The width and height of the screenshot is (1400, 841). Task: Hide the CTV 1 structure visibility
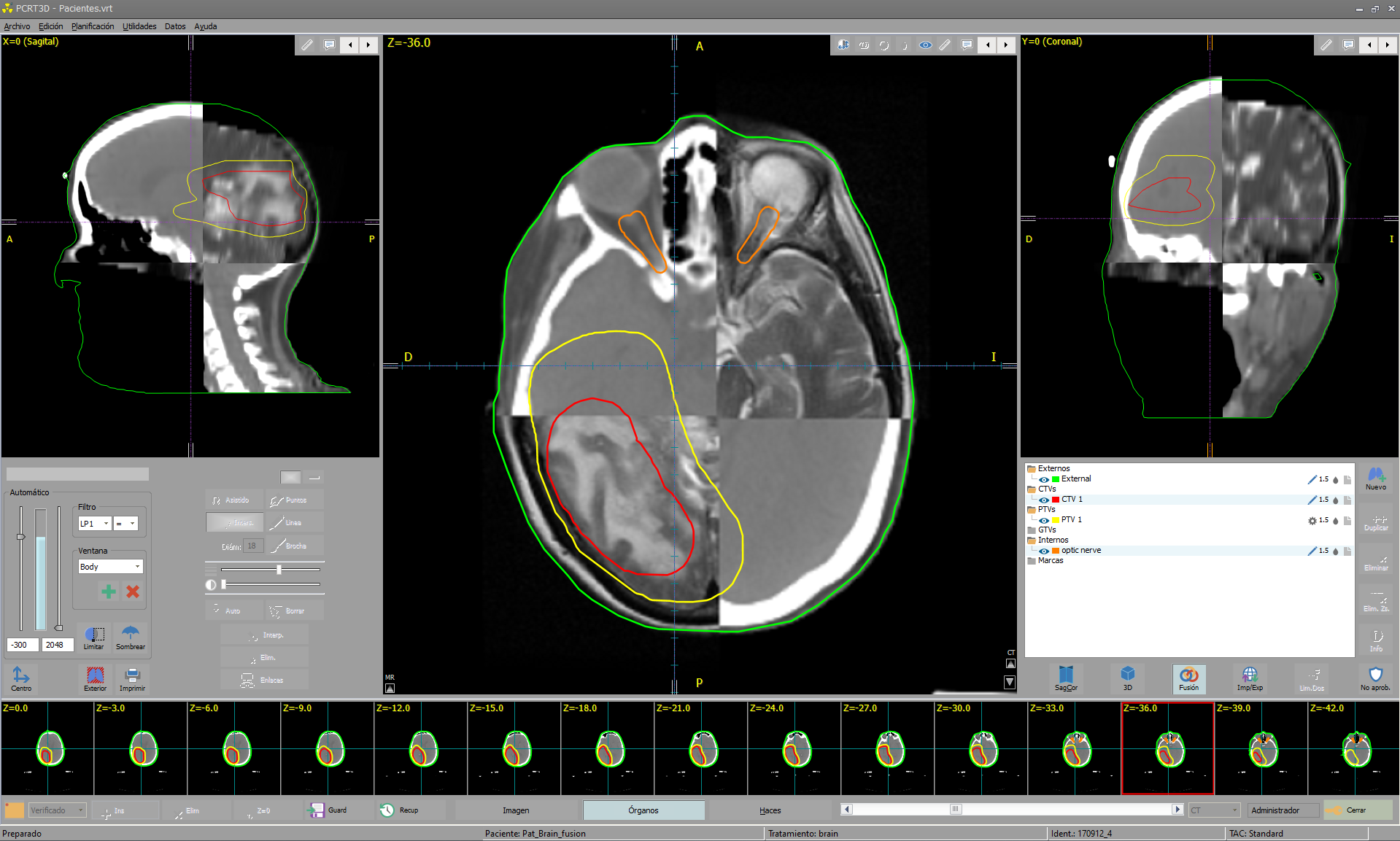pyautogui.click(x=1044, y=500)
